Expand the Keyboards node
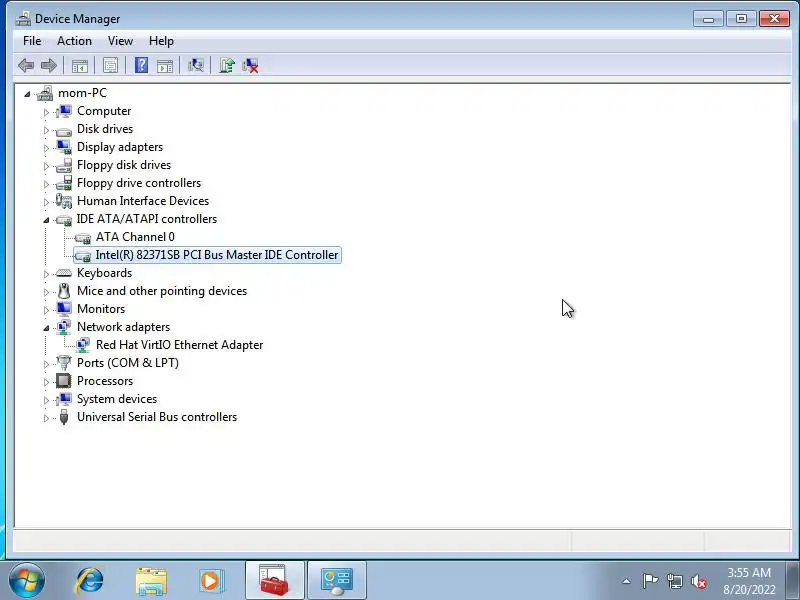This screenshot has width=800, height=600. pyautogui.click(x=46, y=274)
